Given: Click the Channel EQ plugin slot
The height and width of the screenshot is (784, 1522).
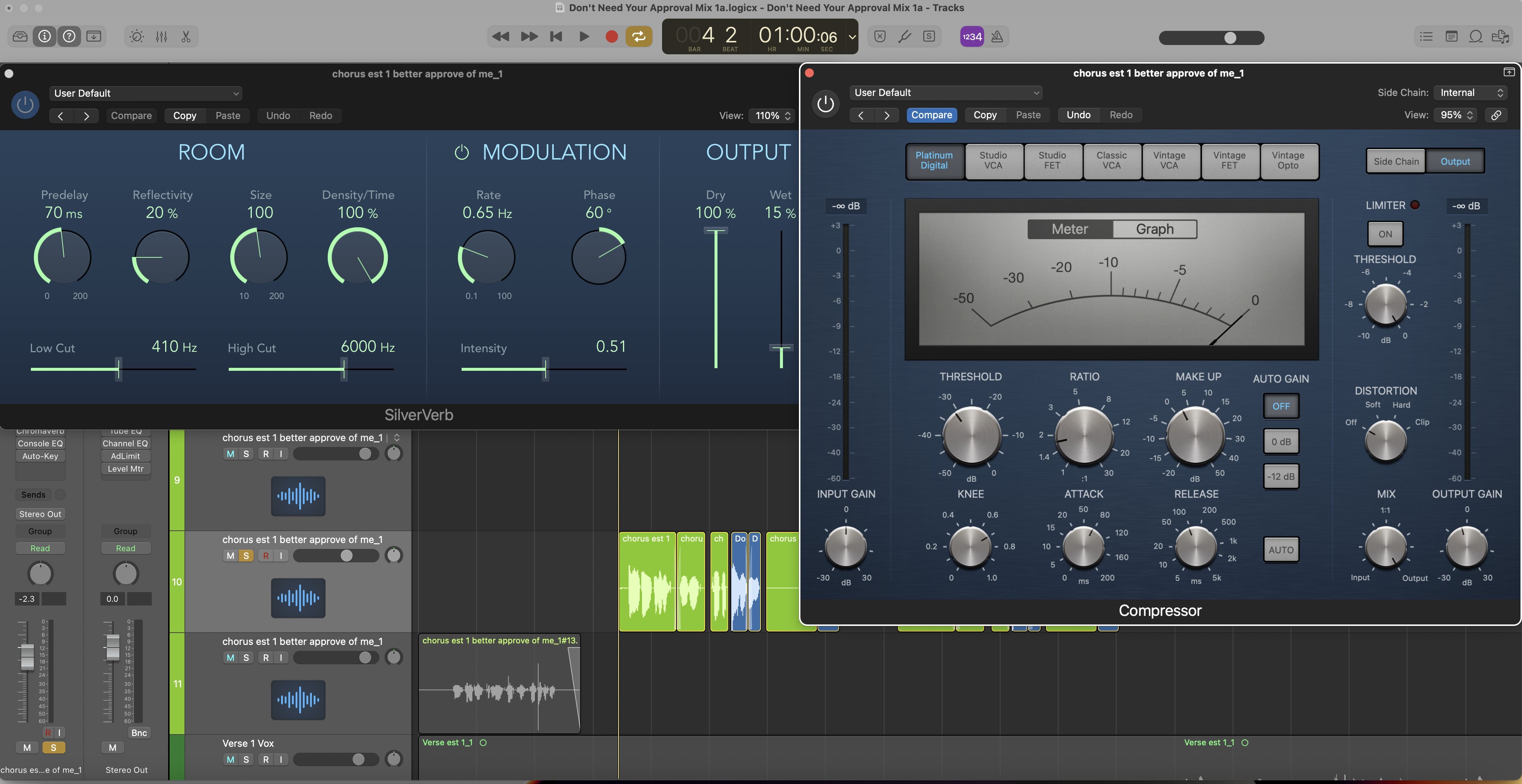Looking at the screenshot, I should coord(125,444).
